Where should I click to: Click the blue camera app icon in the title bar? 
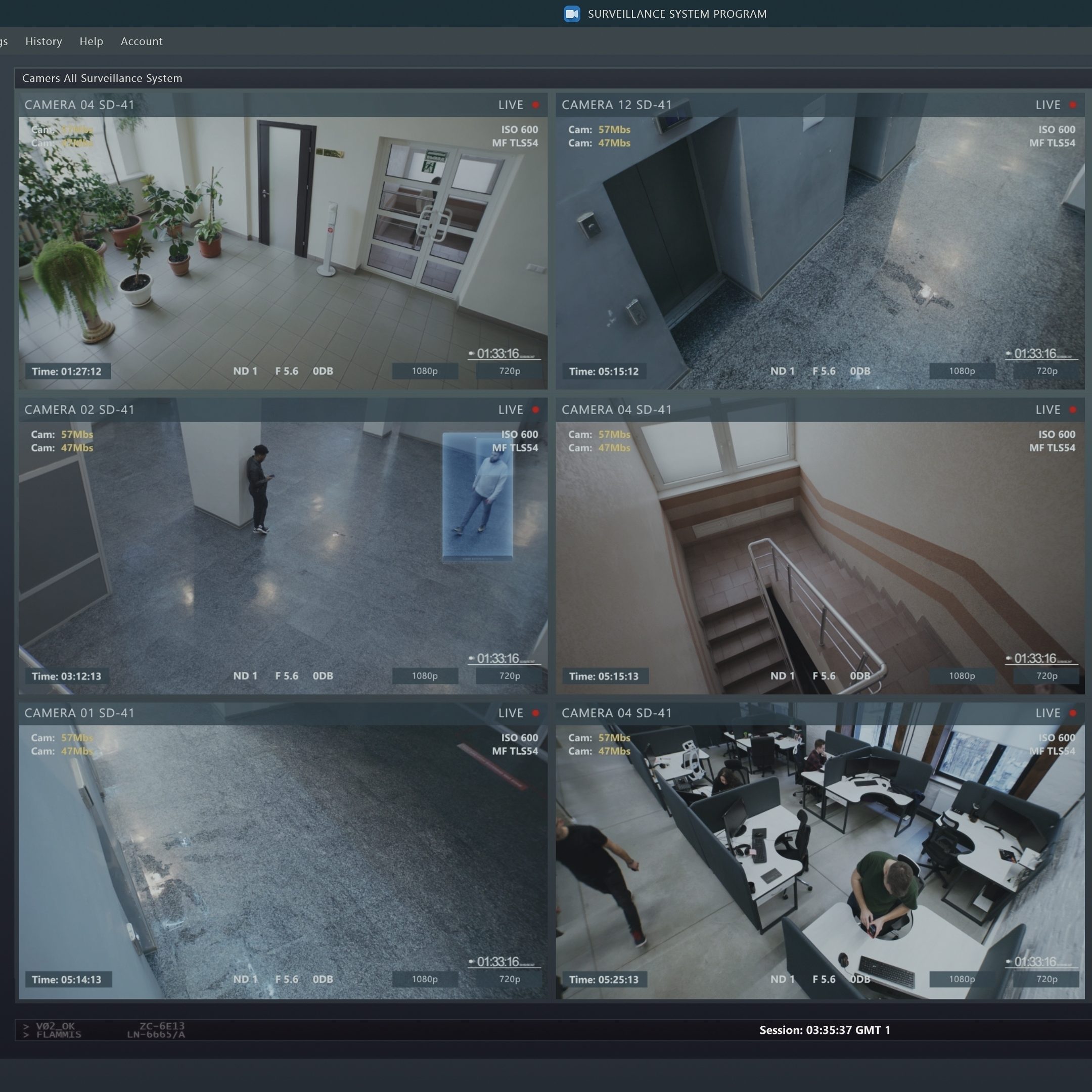click(x=571, y=14)
